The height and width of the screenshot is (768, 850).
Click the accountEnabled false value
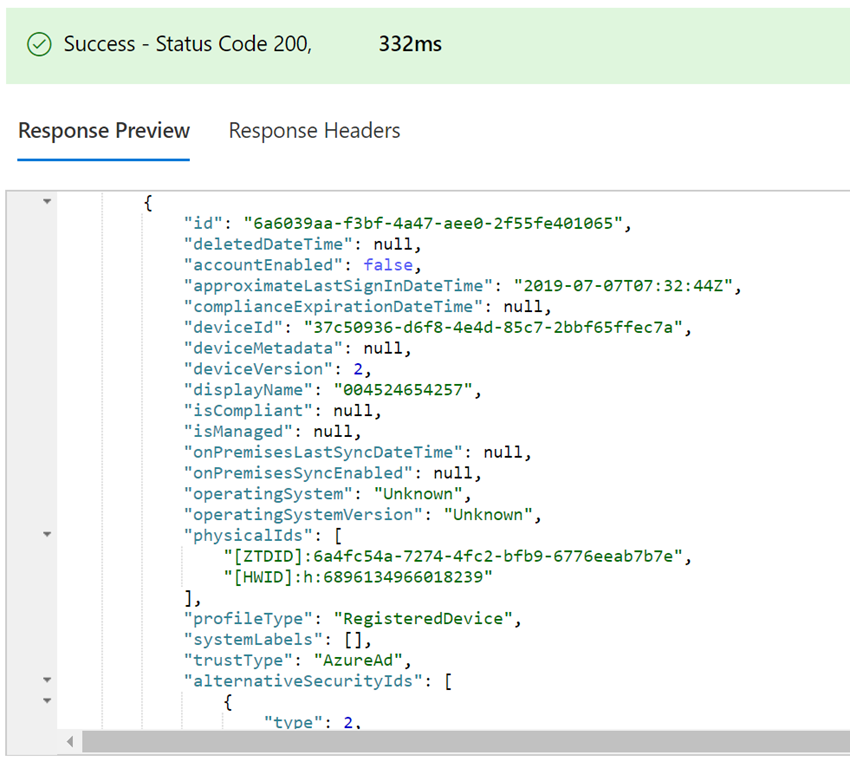pos(387,264)
